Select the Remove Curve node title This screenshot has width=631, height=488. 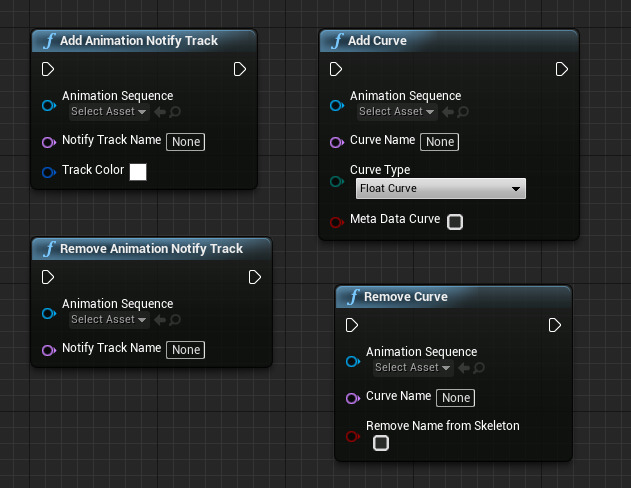tap(405, 297)
